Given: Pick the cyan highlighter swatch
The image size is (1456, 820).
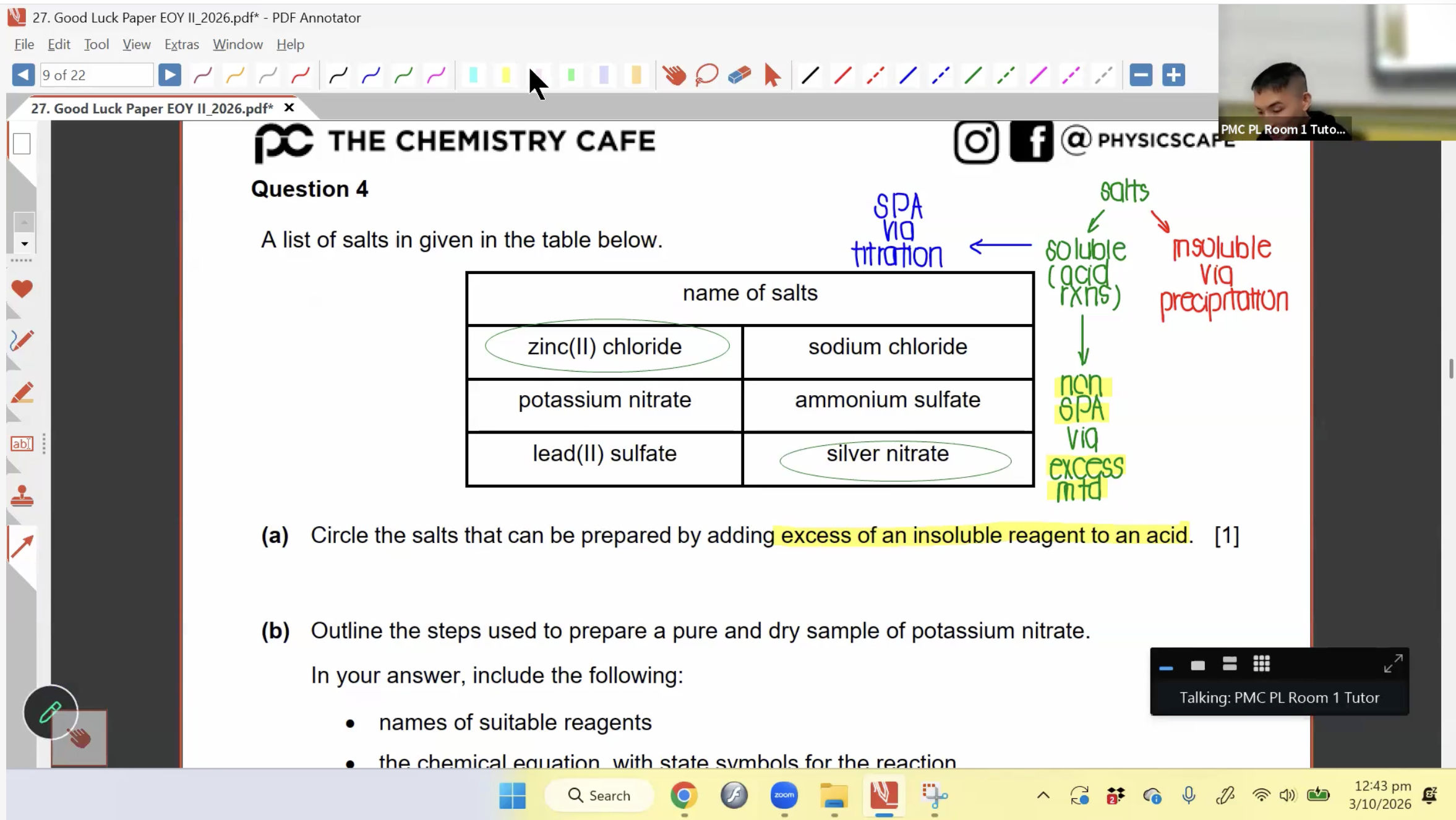Looking at the screenshot, I should pyautogui.click(x=473, y=75).
